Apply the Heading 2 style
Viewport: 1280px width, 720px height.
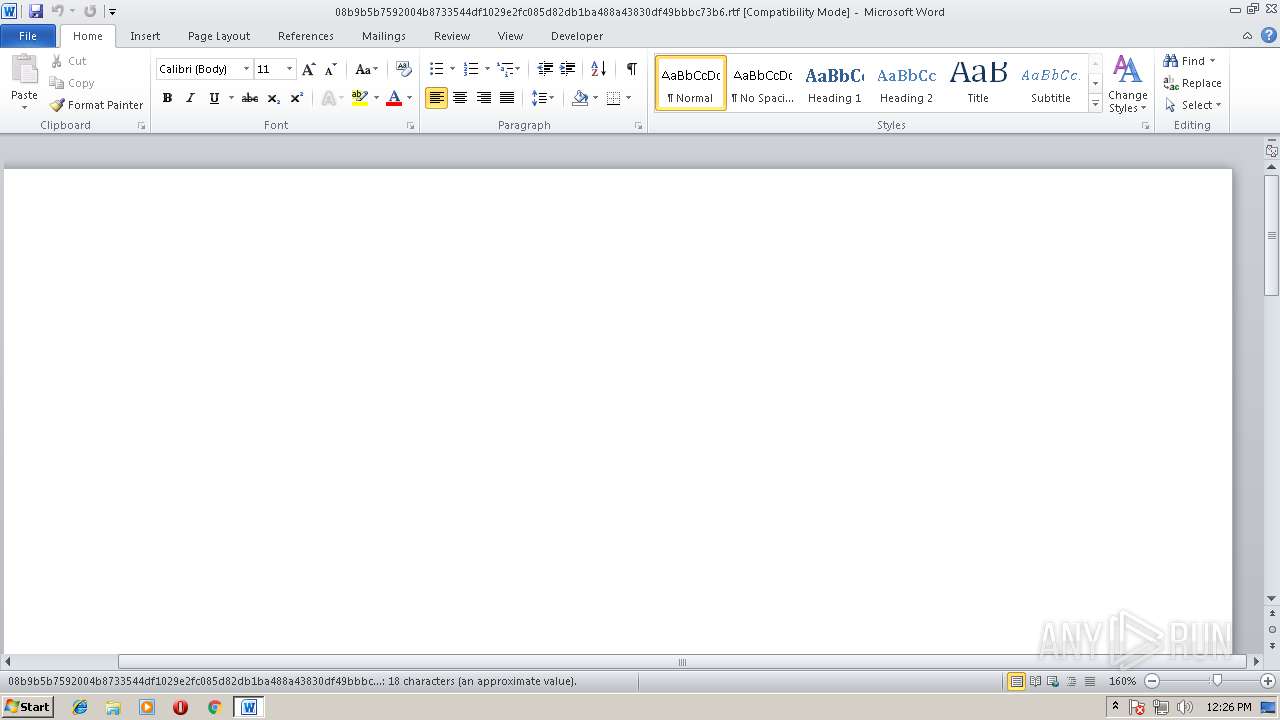(906, 83)
